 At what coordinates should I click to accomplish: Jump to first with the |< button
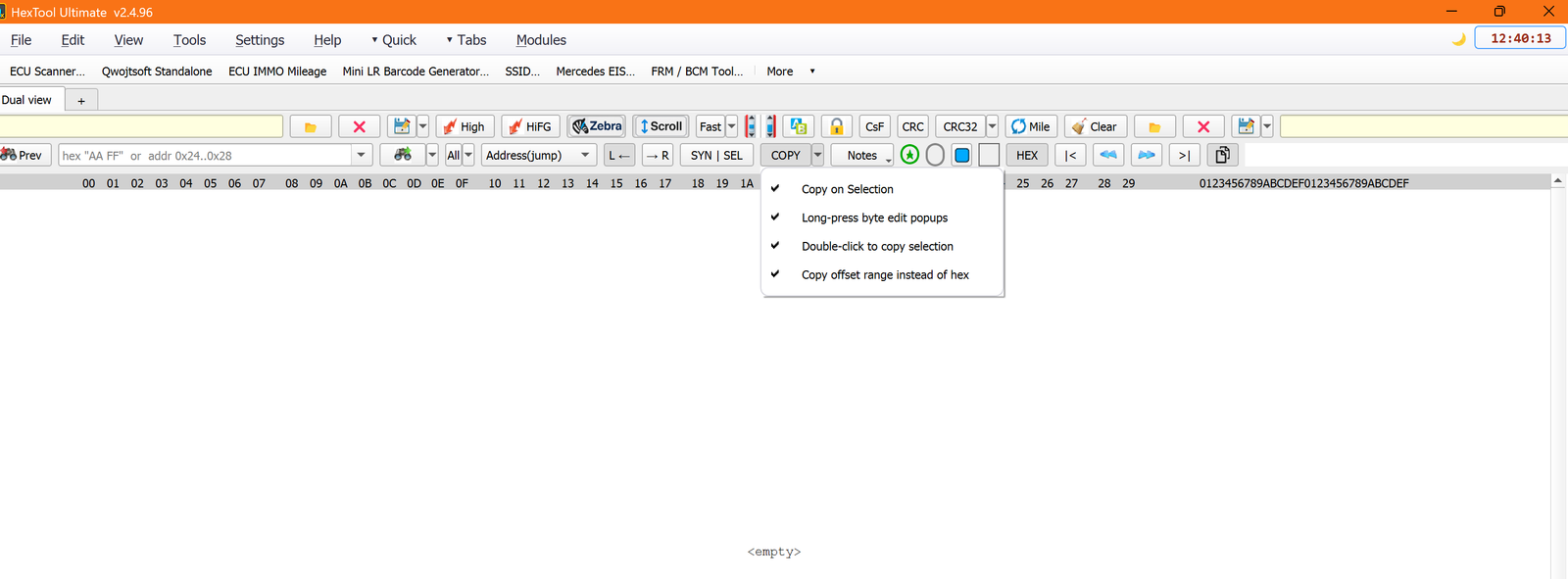click(x=1070, y=155)
